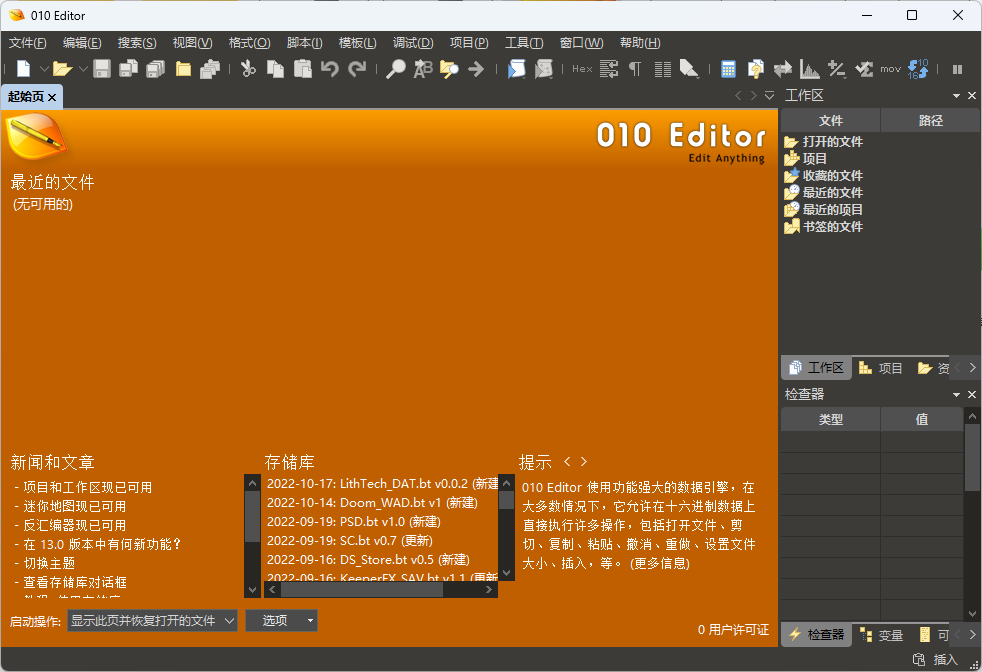Viewport: 982px width, 672px height.
Task: Open the find magnifier tool
Action: point(396,69)
